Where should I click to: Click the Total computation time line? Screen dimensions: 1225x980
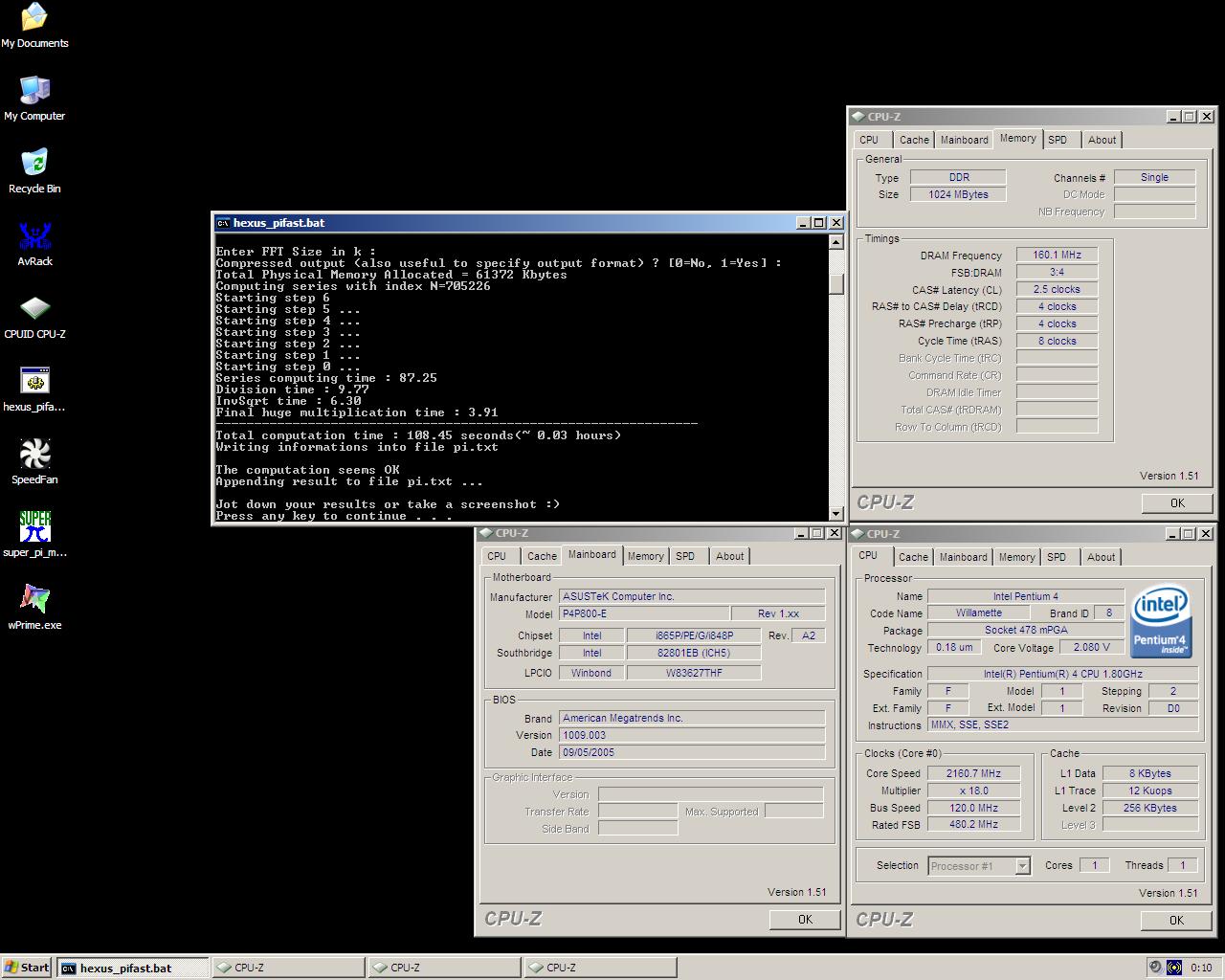click(x=418, y=435)
